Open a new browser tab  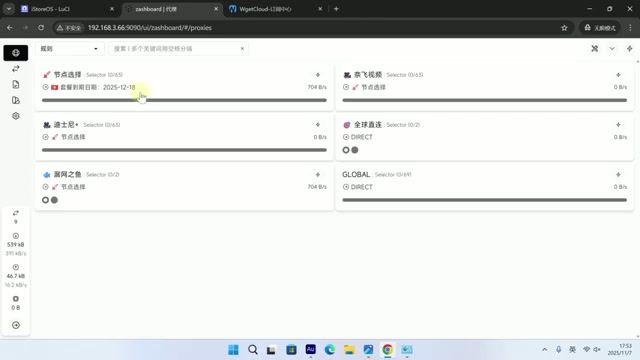336,9
